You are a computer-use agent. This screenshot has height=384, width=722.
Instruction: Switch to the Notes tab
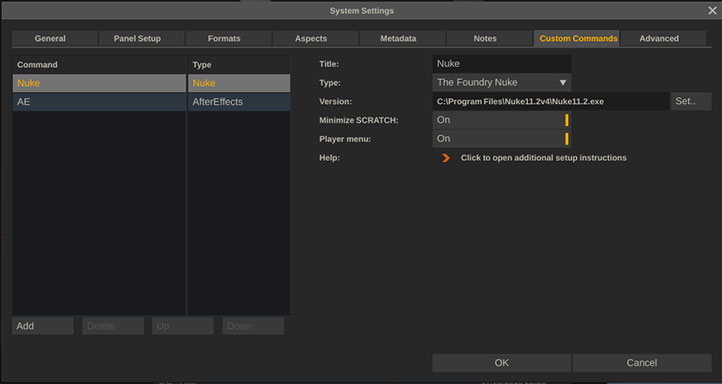[490, 39]
